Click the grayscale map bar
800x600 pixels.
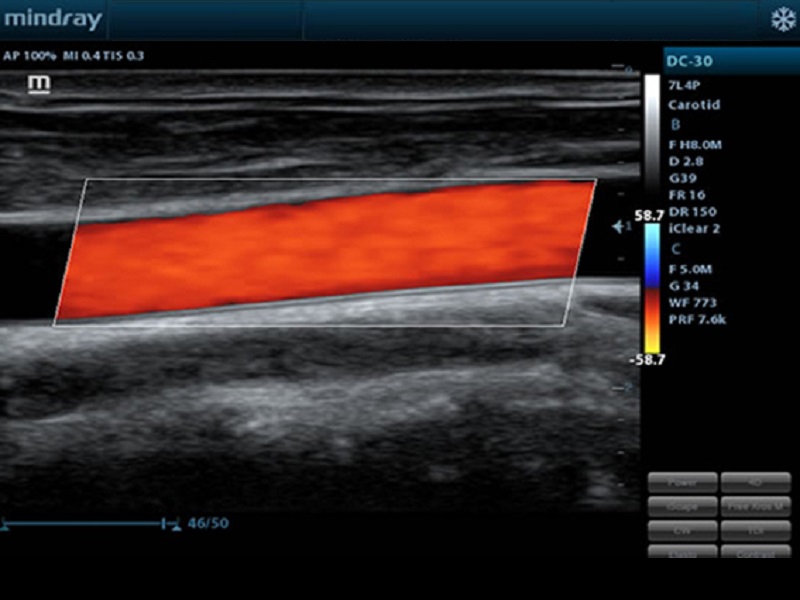(x=652, y=140)
